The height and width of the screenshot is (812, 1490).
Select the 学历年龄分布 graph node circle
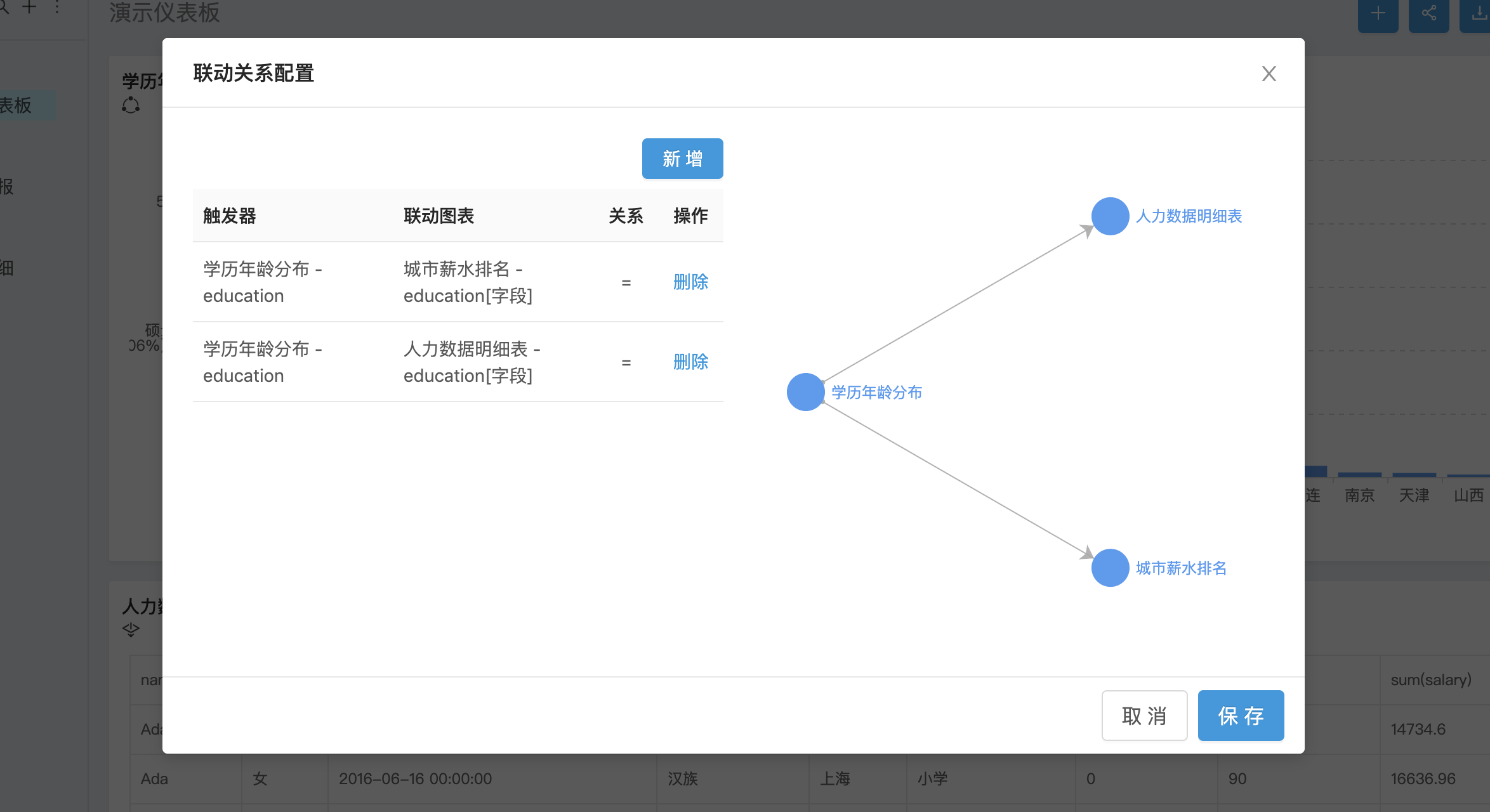coord(805,392)
